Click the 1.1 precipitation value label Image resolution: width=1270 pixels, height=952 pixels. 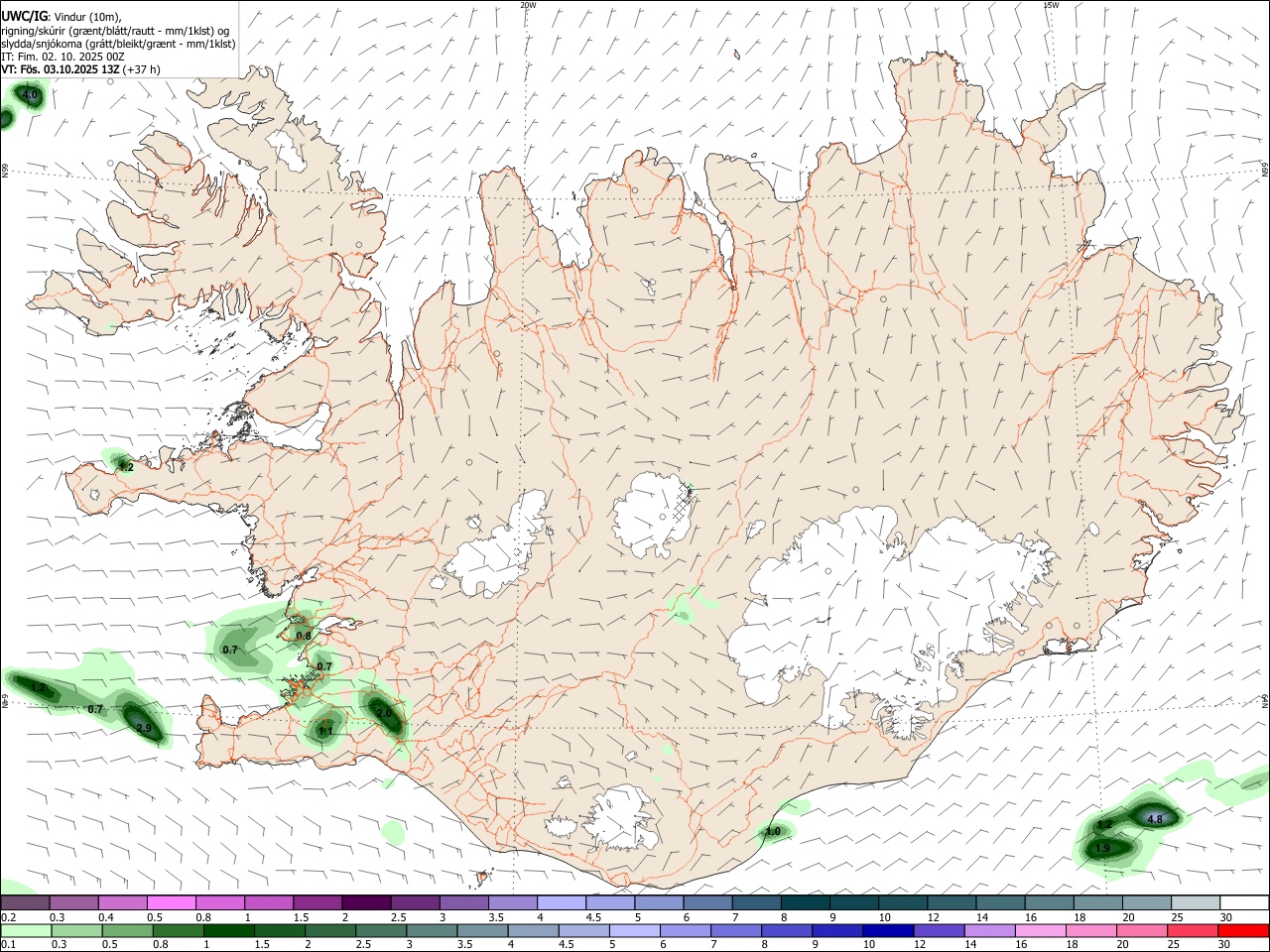(x=324, y=731)
